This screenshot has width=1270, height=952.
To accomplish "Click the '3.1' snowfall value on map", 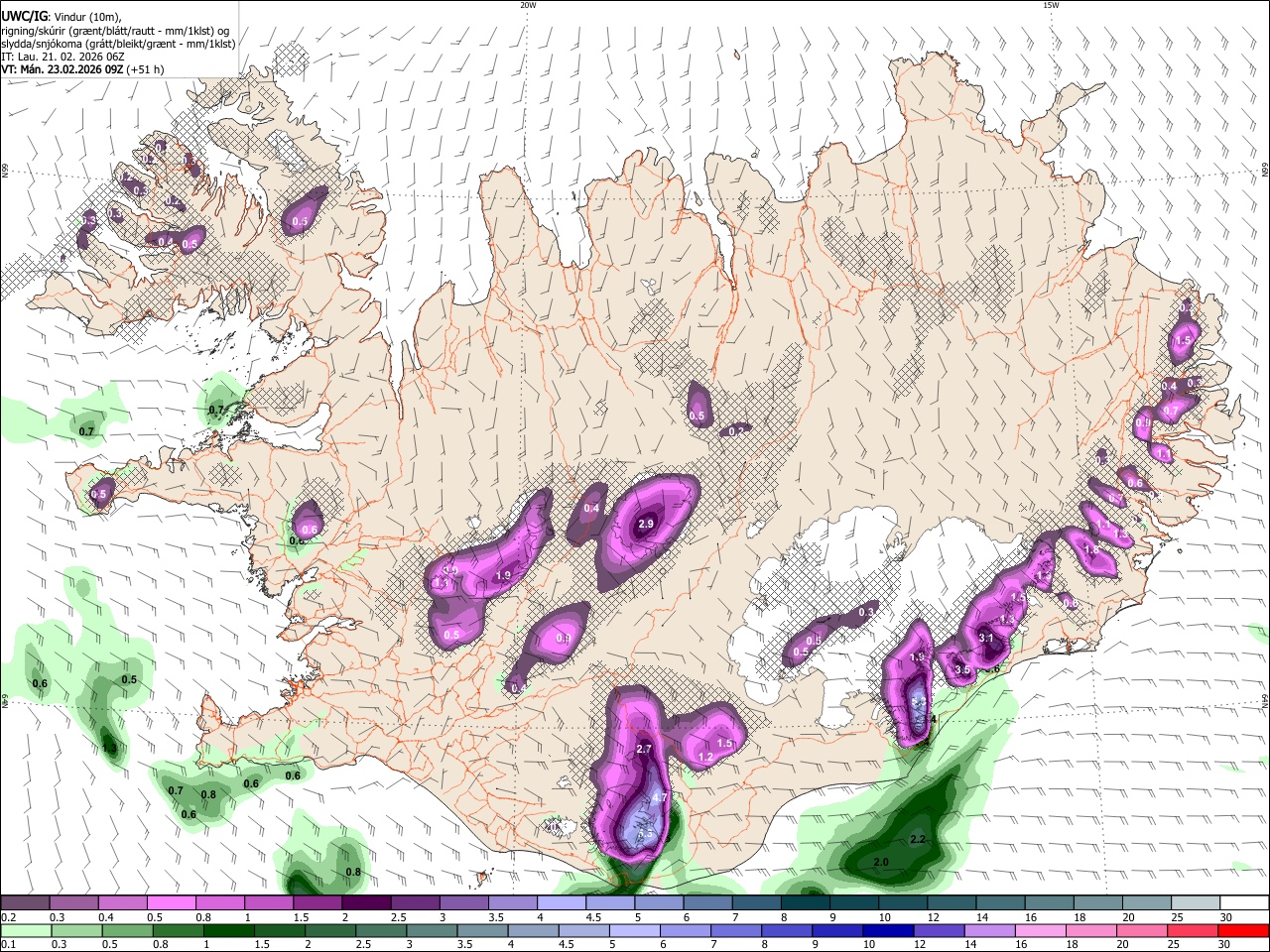I will [985, 638].
